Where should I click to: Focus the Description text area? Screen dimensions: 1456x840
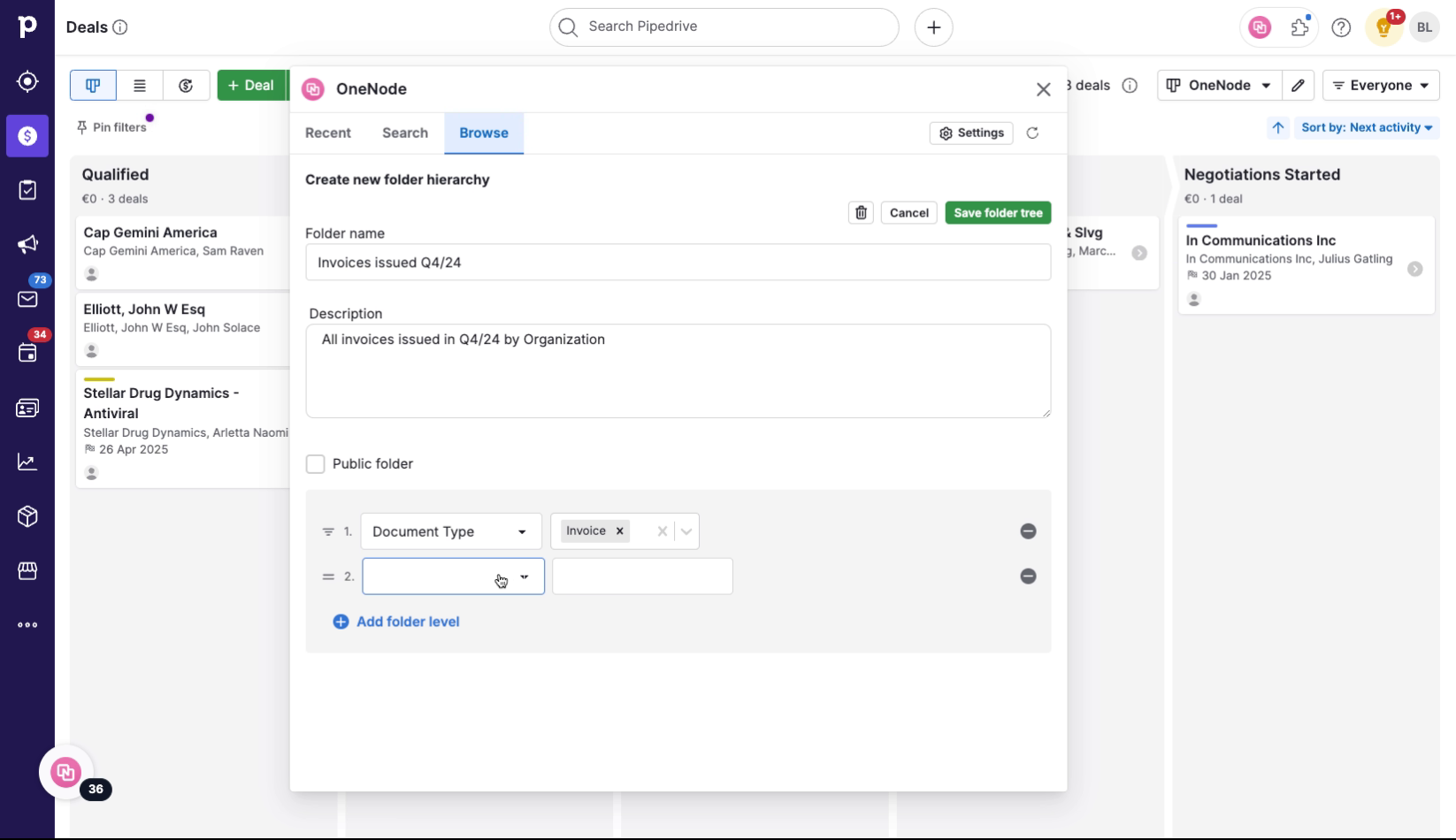(678, 370)
